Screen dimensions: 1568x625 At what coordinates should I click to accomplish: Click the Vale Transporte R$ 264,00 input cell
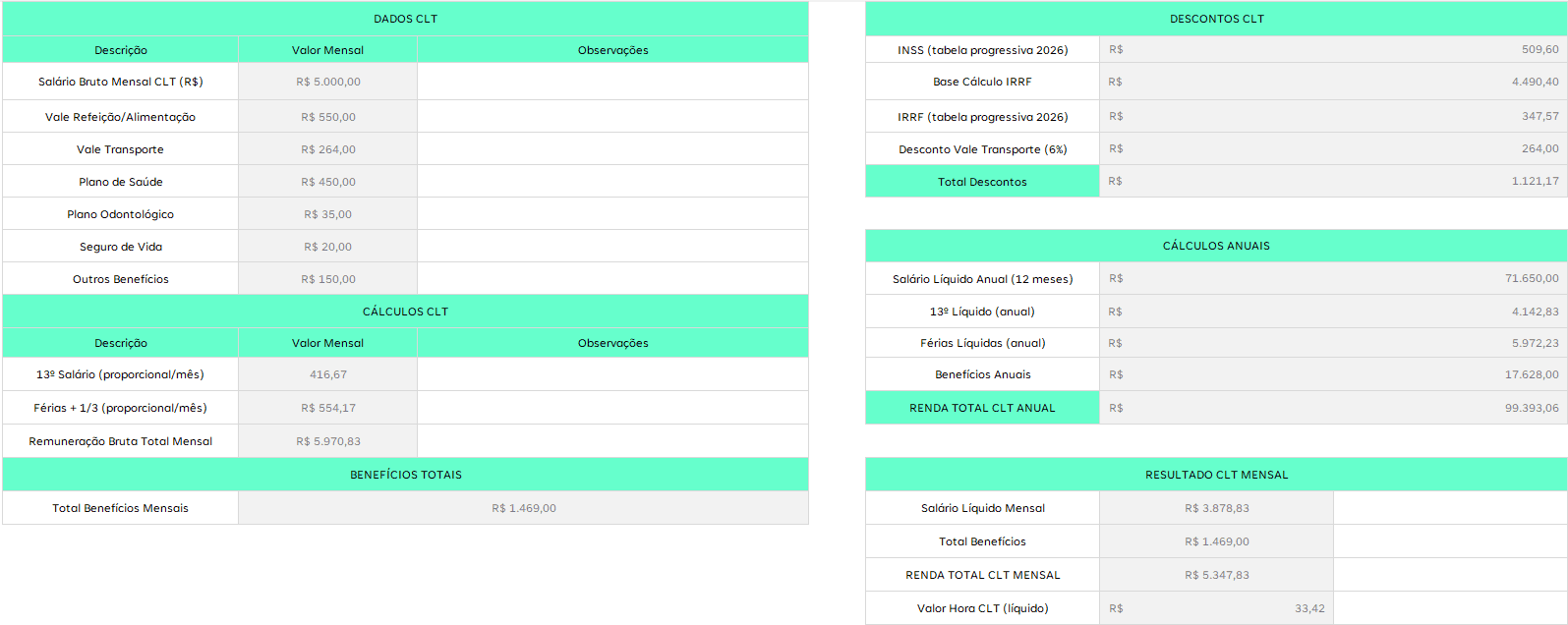click(327, 149)
